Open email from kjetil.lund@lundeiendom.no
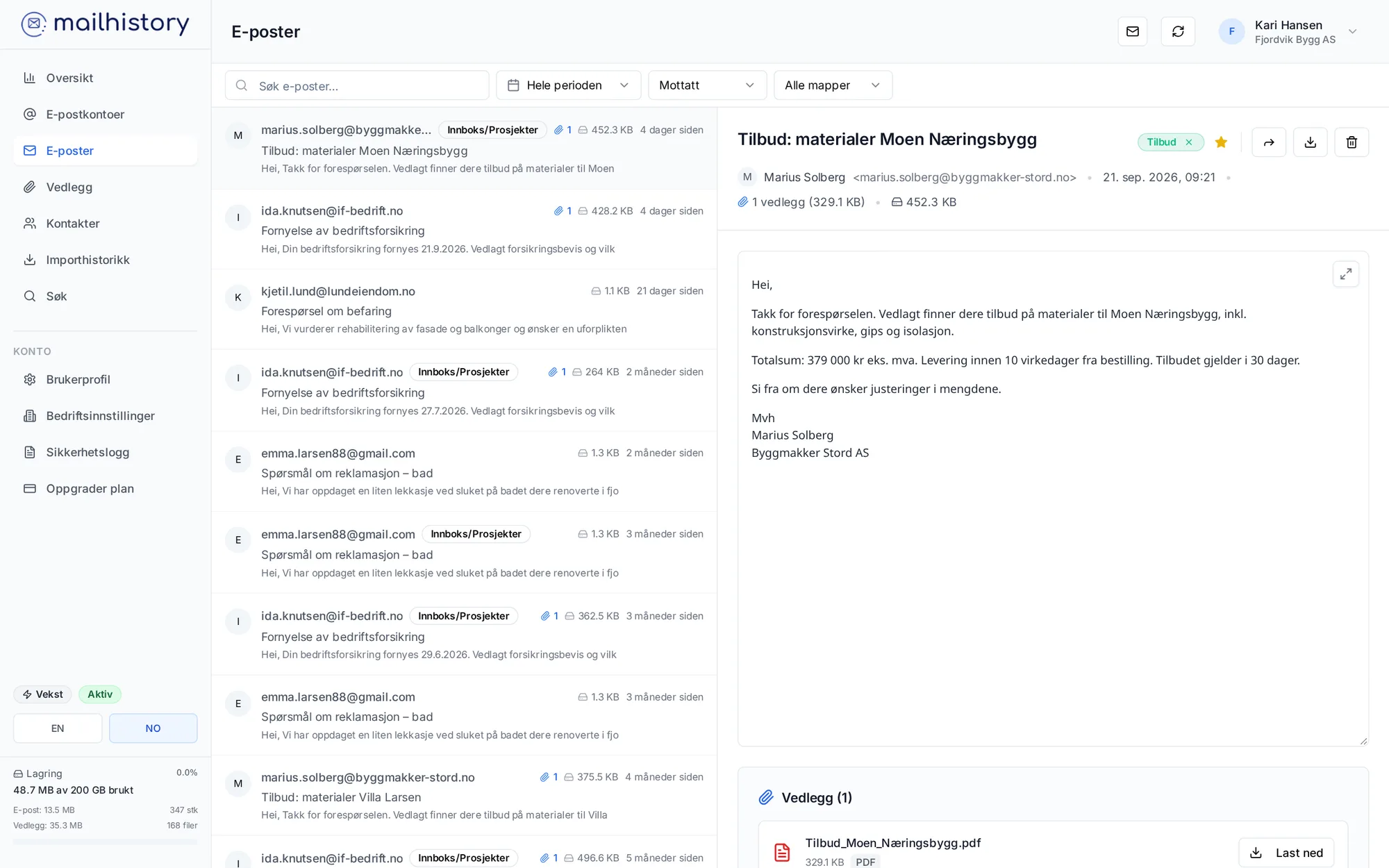The image size is (1389, 868). coord(464,310)
